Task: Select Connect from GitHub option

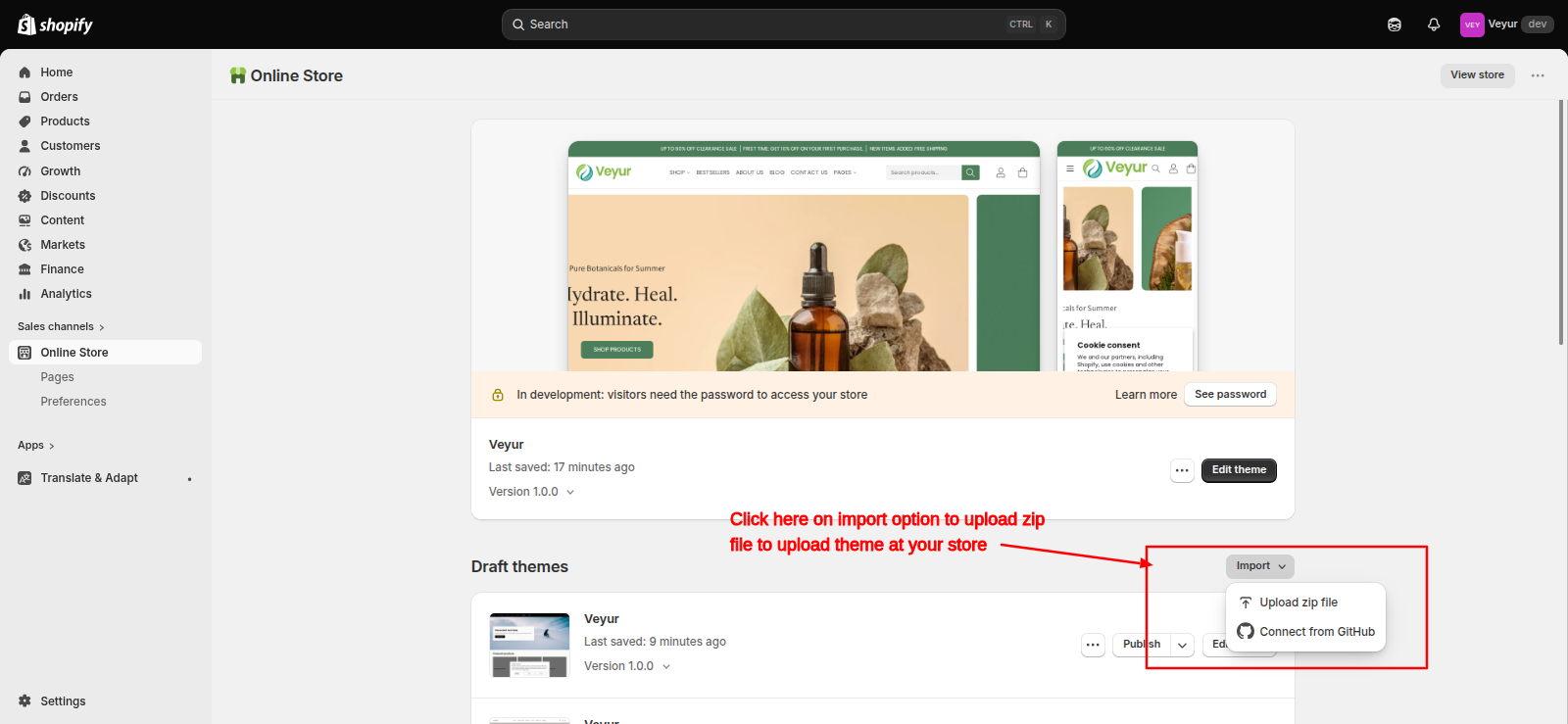Action: coord(1305,632)
